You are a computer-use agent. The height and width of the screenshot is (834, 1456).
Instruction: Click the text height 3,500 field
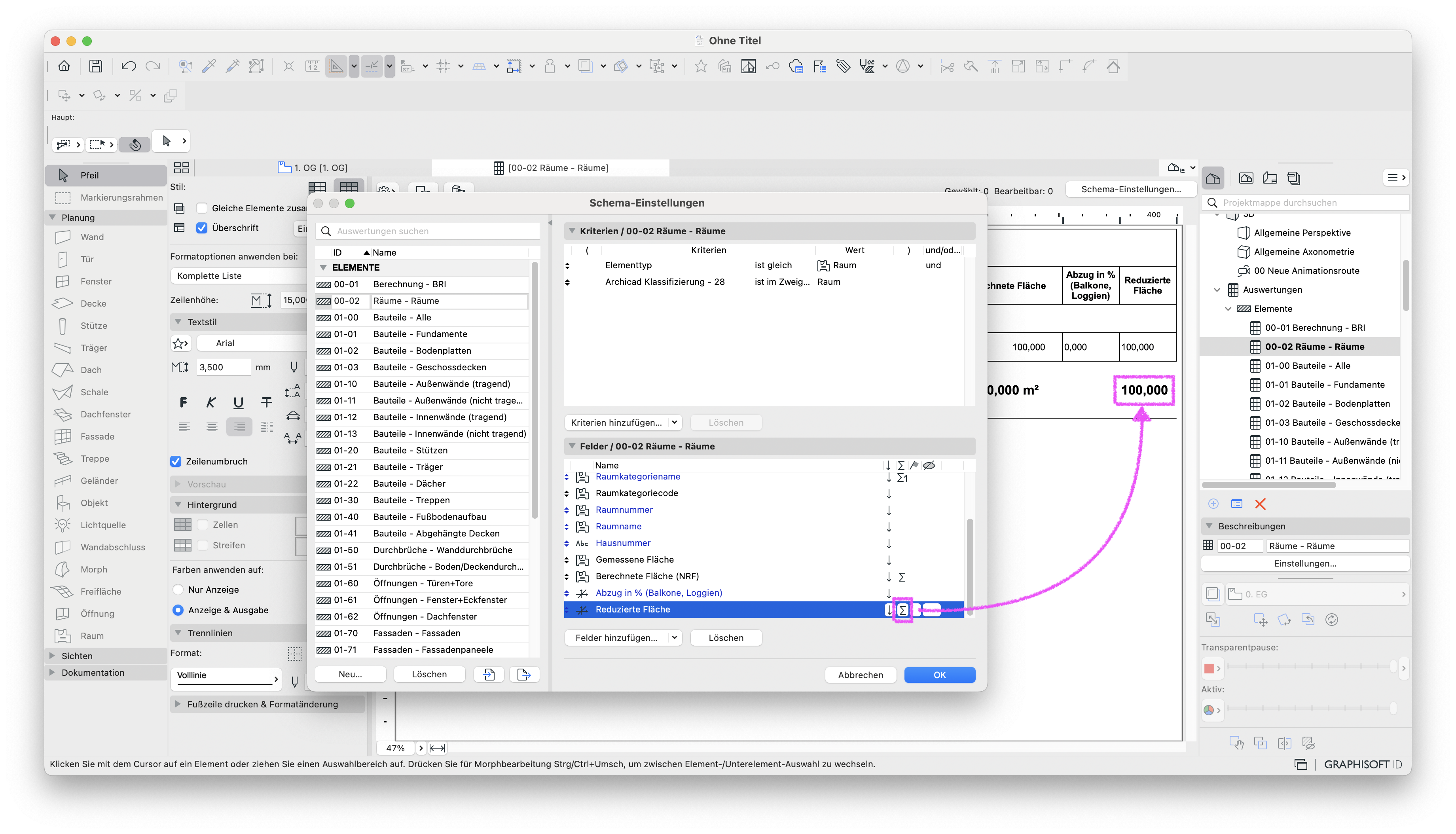(x=223, y=367)
